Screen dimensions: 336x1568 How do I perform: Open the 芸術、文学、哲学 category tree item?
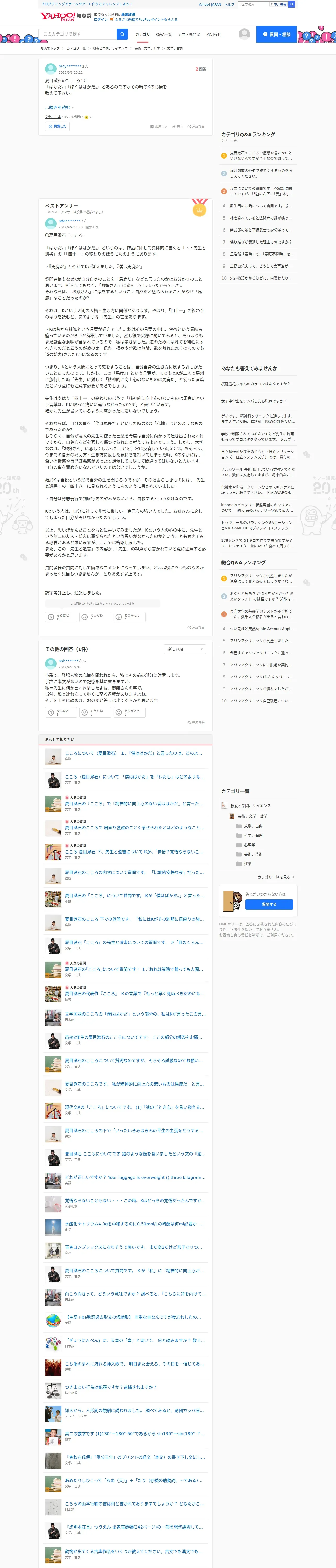[253, 816]
